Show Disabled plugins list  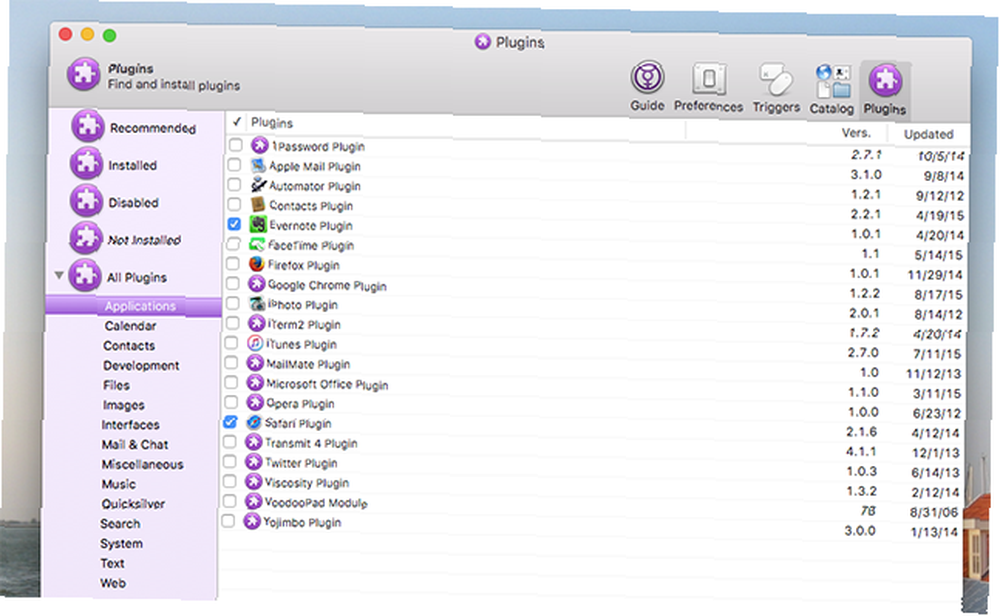(x=133, y=202)
